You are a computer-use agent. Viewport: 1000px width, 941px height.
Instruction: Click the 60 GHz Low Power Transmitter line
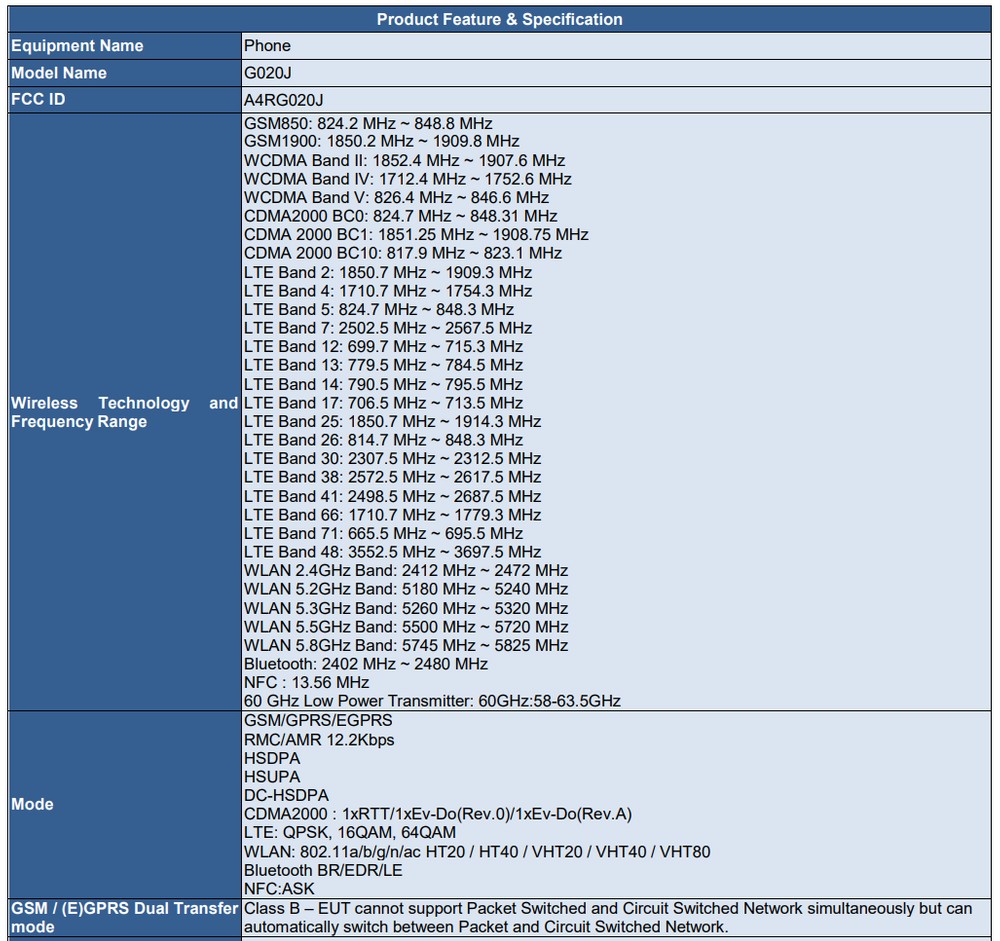[x=431, y=701]
